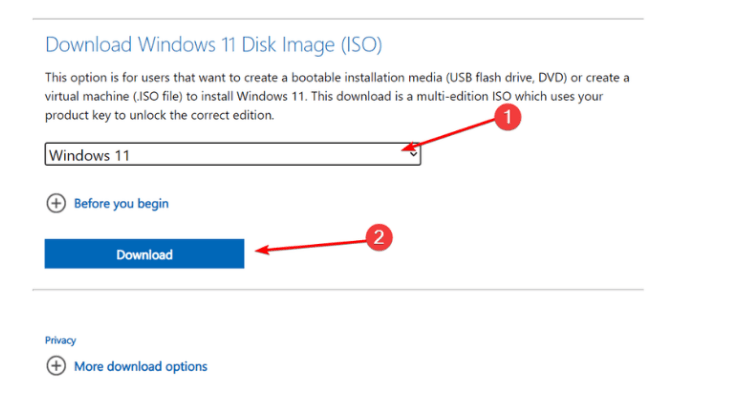Open the Windows 11 edition select box
Screen dimensions: 738x406
pyautogui.click(x=232, y=155)
